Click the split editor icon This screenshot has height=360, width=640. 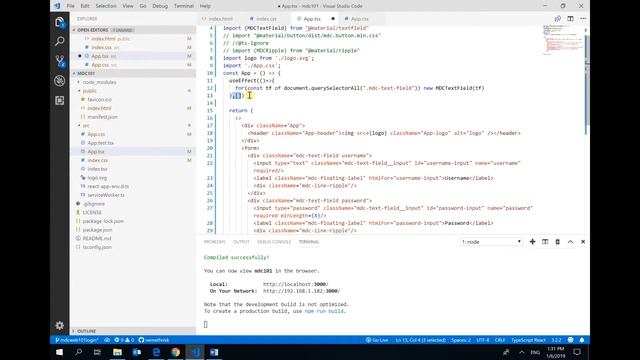click(x=570, y=19)
